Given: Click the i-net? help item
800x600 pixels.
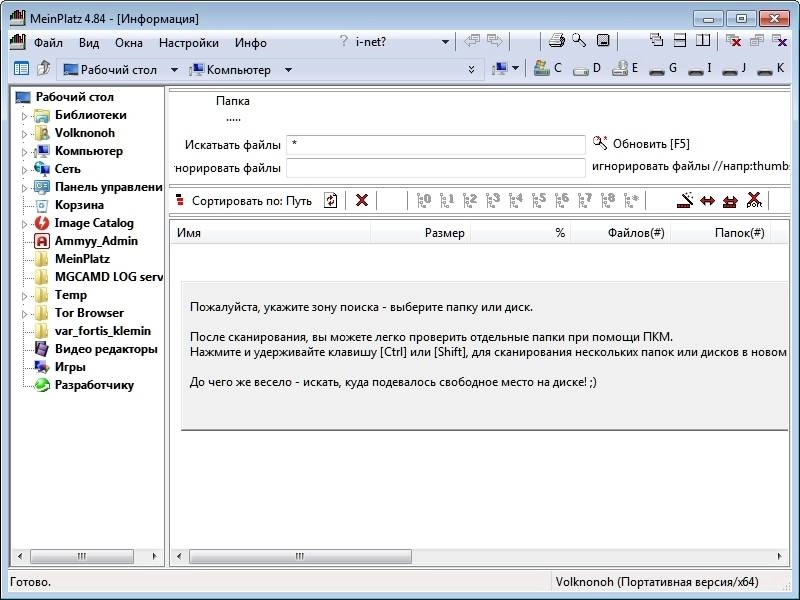Looking at the screenshot, I should (363, 41).
